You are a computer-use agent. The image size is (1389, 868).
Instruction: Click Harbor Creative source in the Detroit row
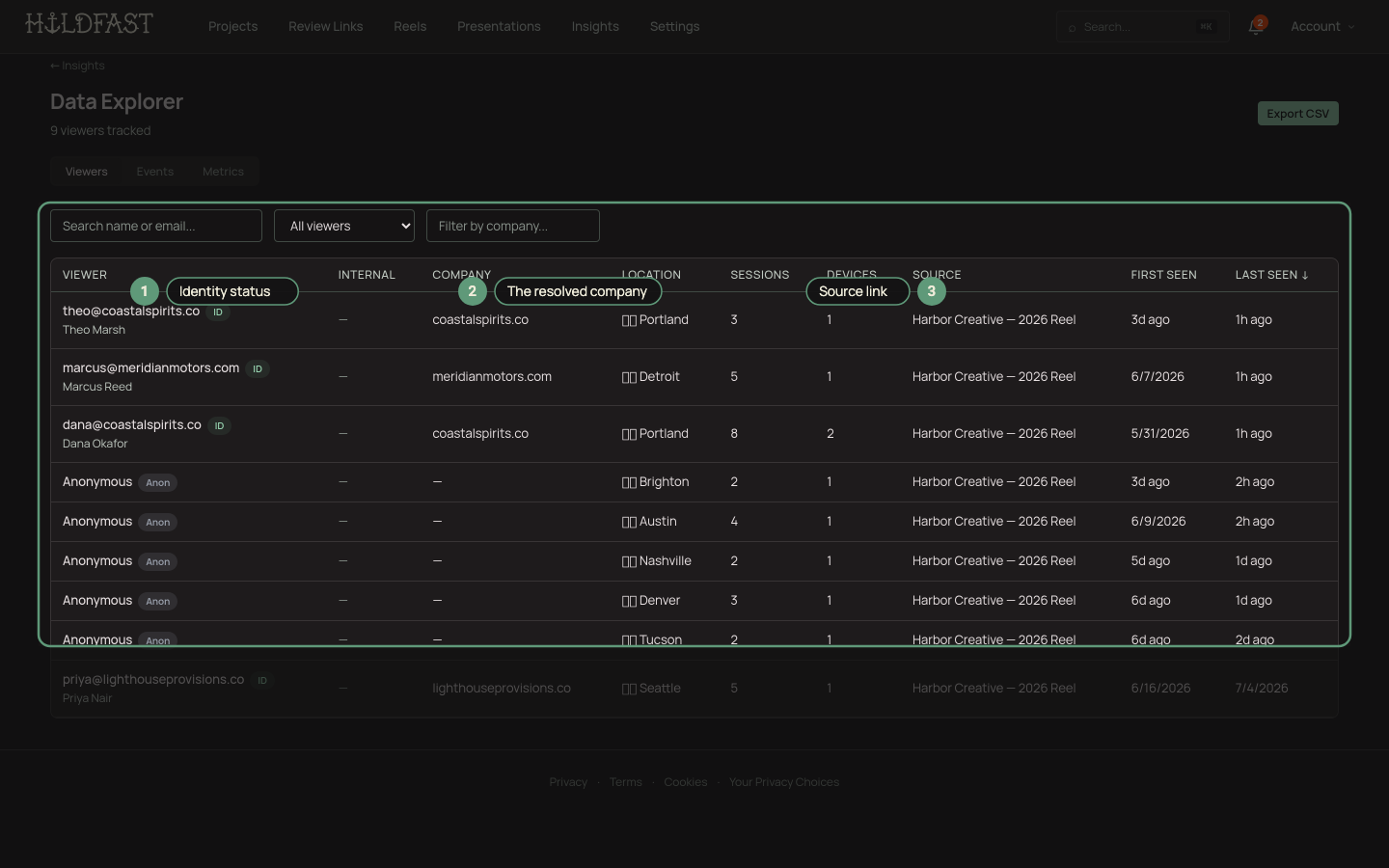994,376
